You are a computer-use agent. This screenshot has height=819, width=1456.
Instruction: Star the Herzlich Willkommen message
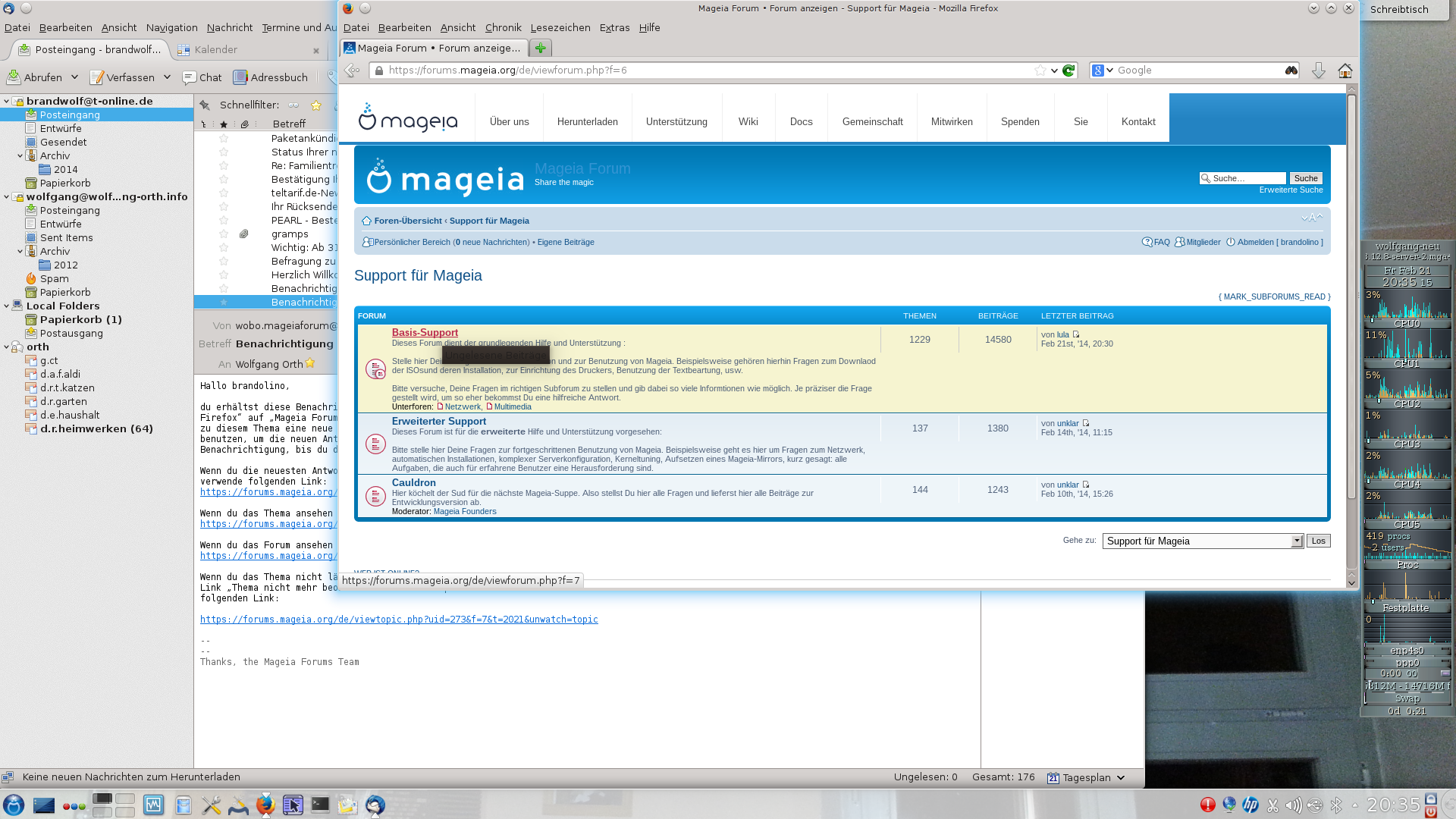224,275
